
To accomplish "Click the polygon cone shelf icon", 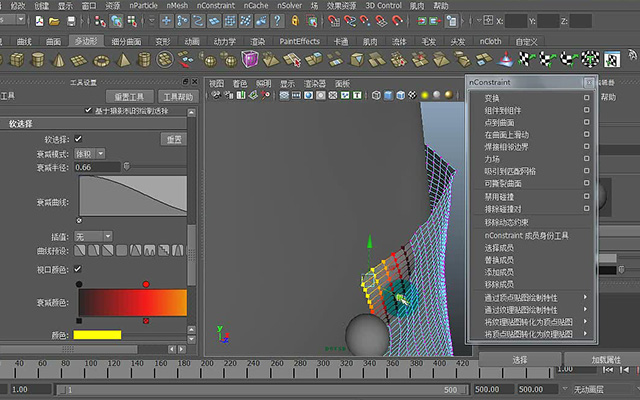I will (x=58, y=60).
